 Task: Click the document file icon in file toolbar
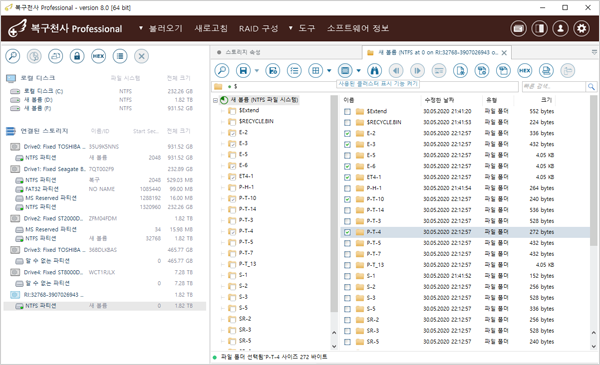tap(460, 70)
